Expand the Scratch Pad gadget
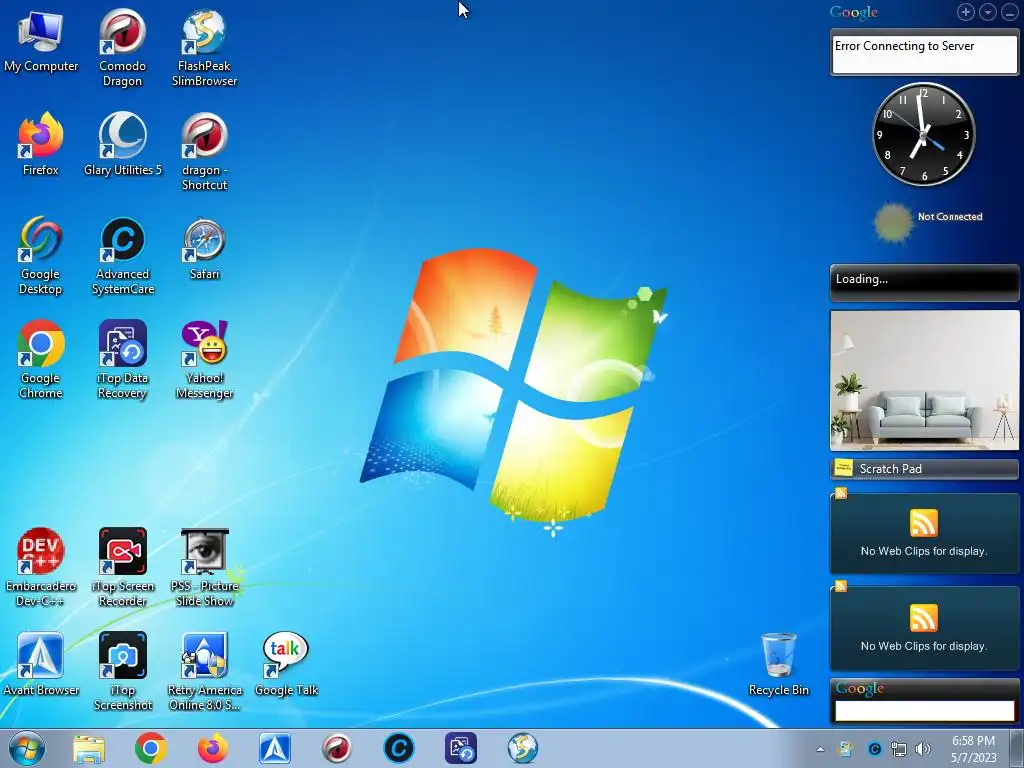1024x768 pixels. (x=924, y=469)
